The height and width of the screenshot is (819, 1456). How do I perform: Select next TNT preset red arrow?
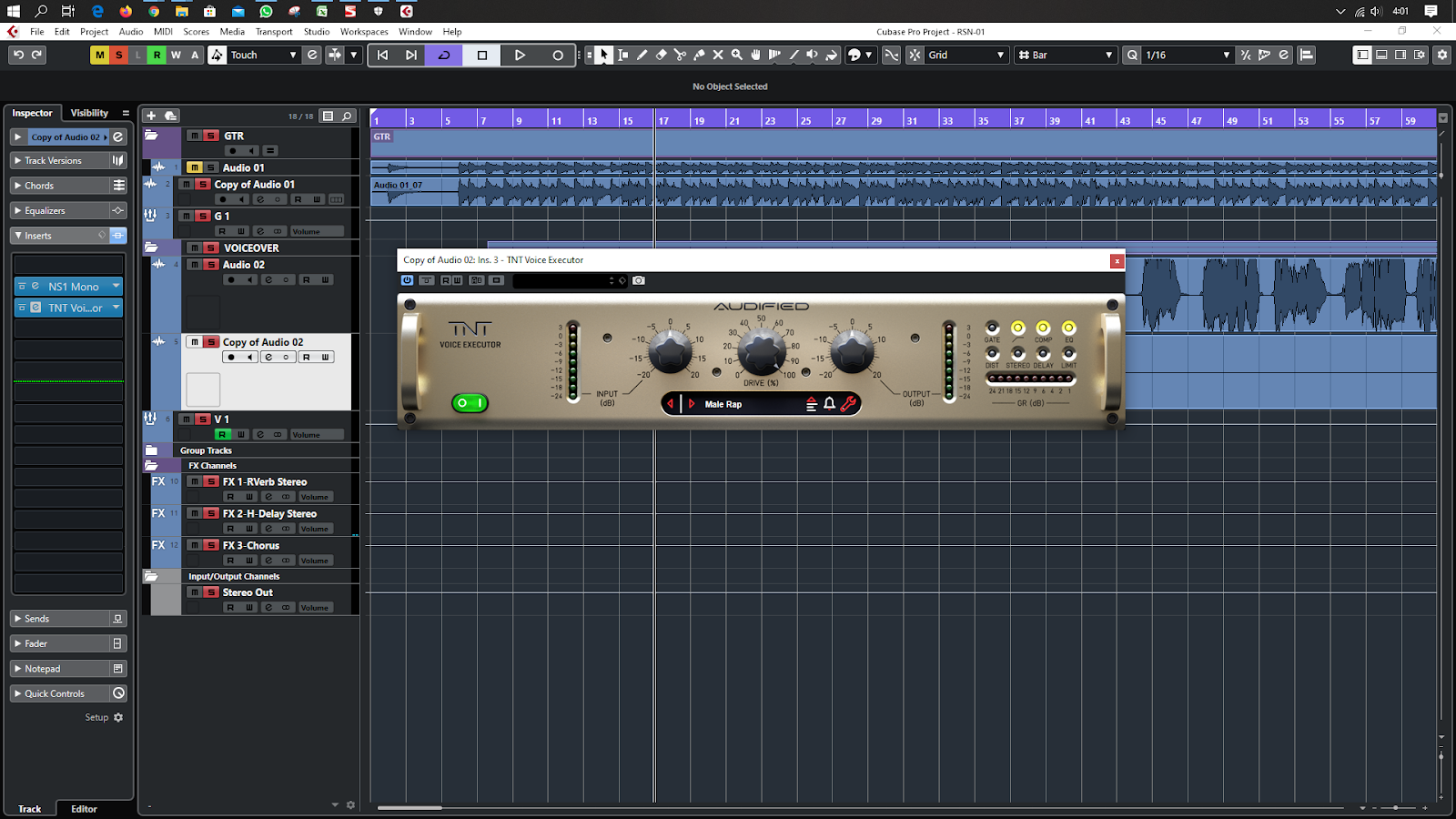(x=692, y=404)
